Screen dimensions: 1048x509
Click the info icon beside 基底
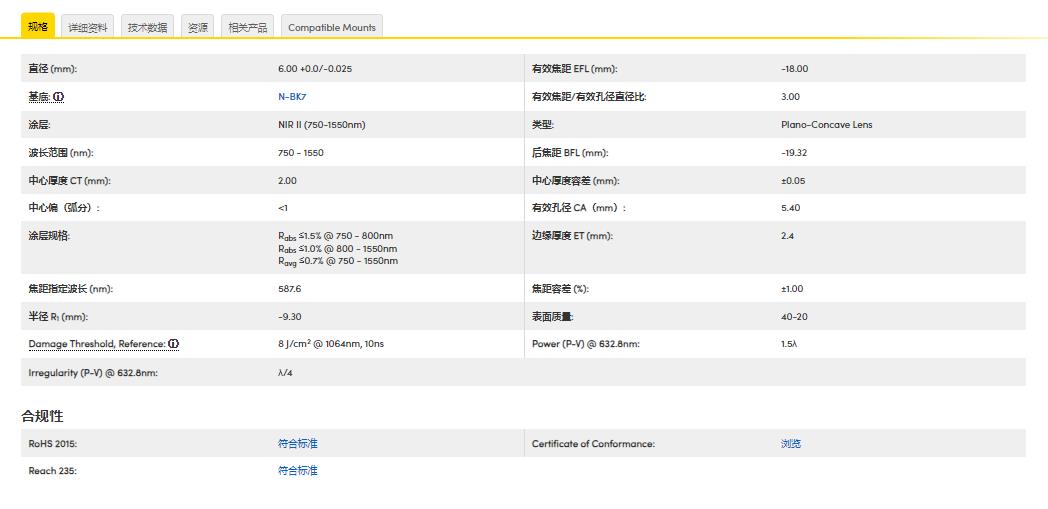pyautogui.click(x=59, y=97)
